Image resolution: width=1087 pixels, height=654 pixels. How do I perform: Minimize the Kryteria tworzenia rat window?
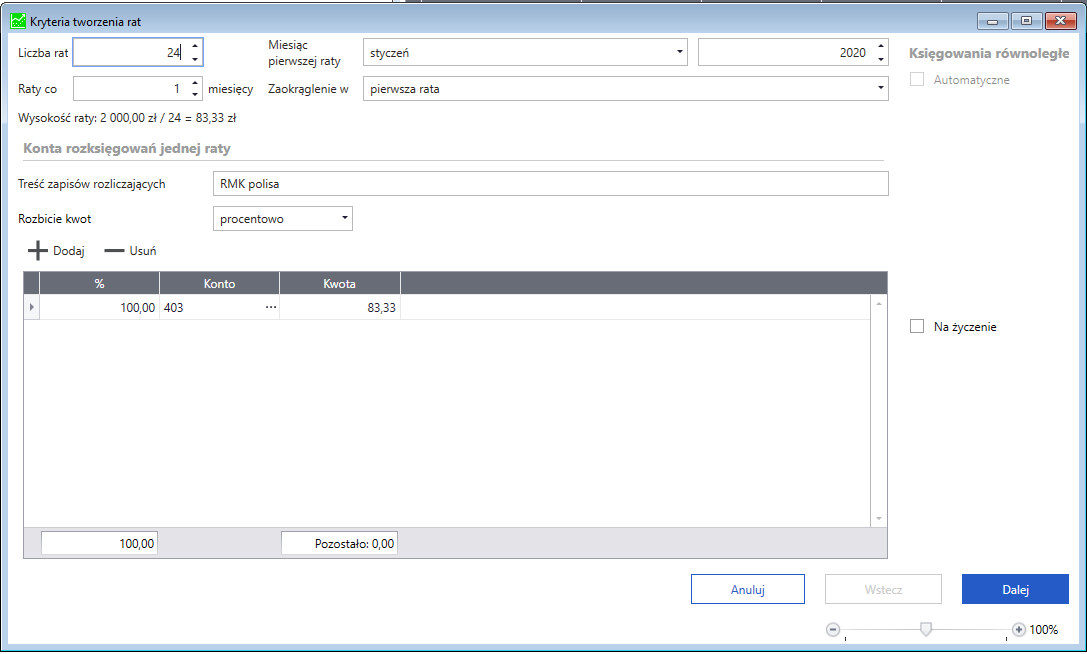pyautogui.click(x=992, y=21)
